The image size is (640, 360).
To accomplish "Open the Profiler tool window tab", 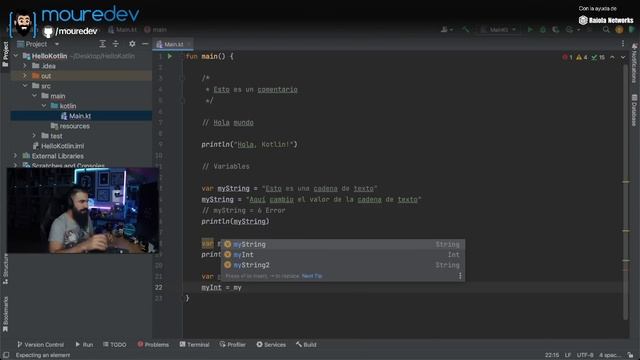I will click(x=233, y=345).
